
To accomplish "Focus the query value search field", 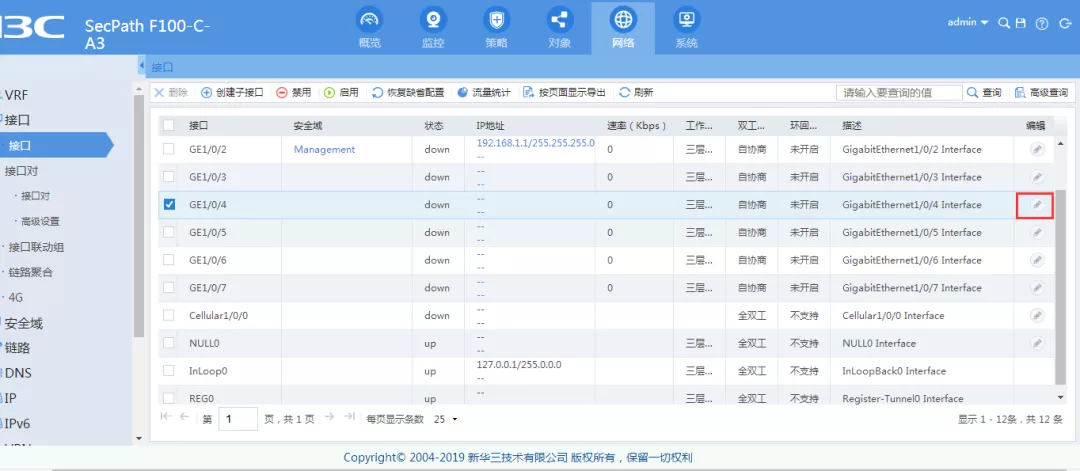I will coord(899,92).
